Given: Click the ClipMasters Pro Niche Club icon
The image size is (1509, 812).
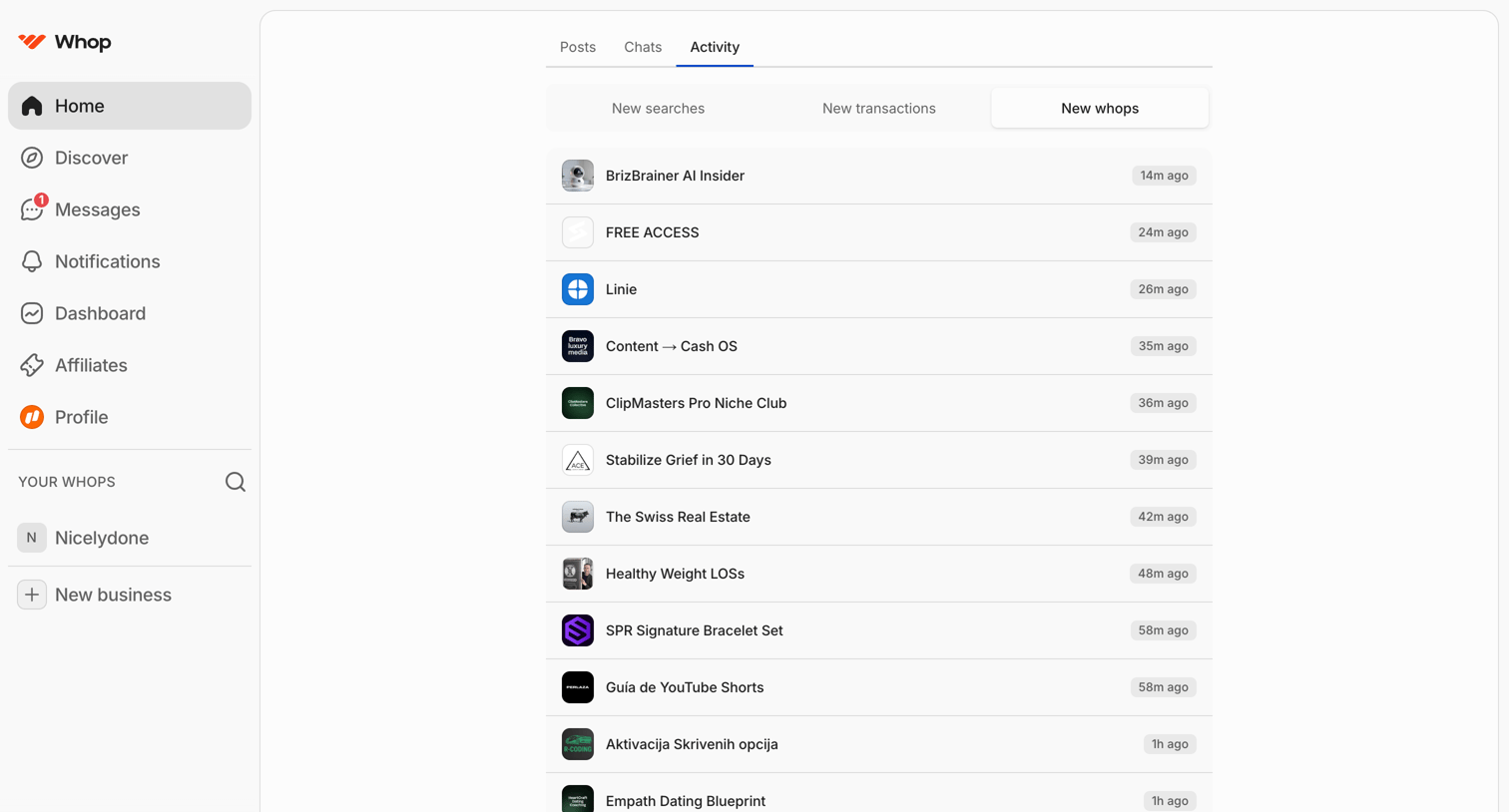Looking at the screenshot, I should pyautogui.click(x=578, y=403).
